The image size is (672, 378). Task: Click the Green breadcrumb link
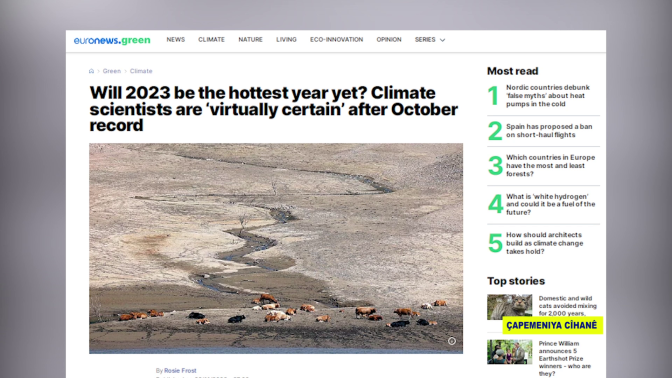pos(111,71)
